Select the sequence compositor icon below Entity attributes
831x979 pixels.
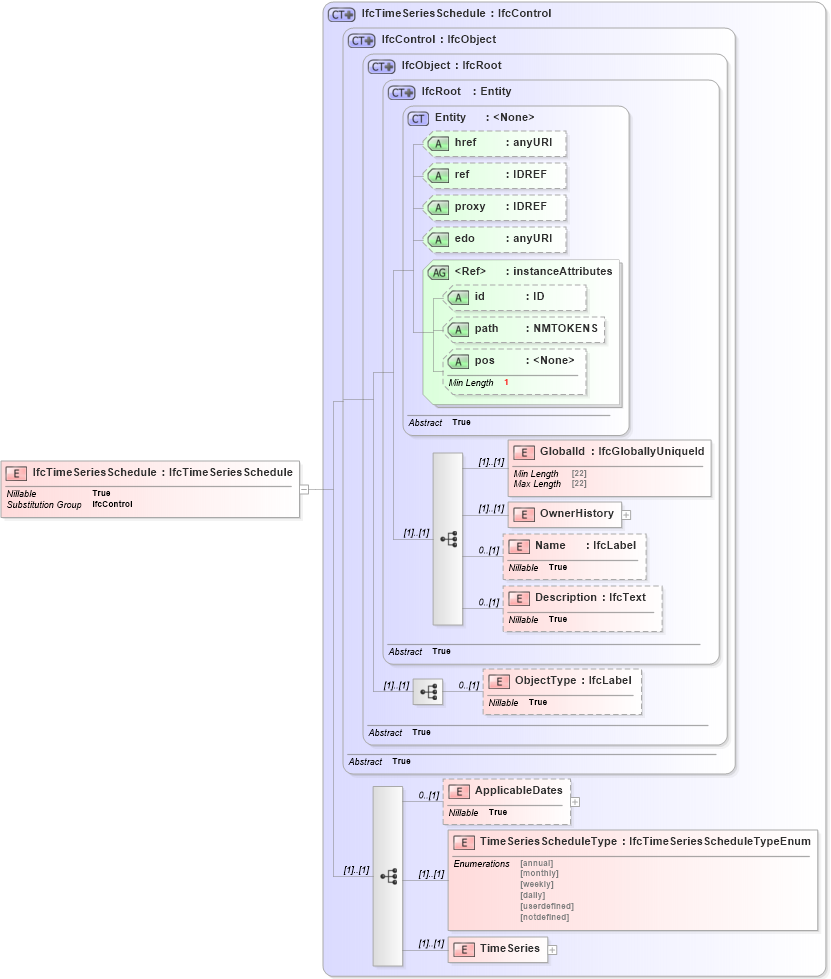[x=447, y=537]
